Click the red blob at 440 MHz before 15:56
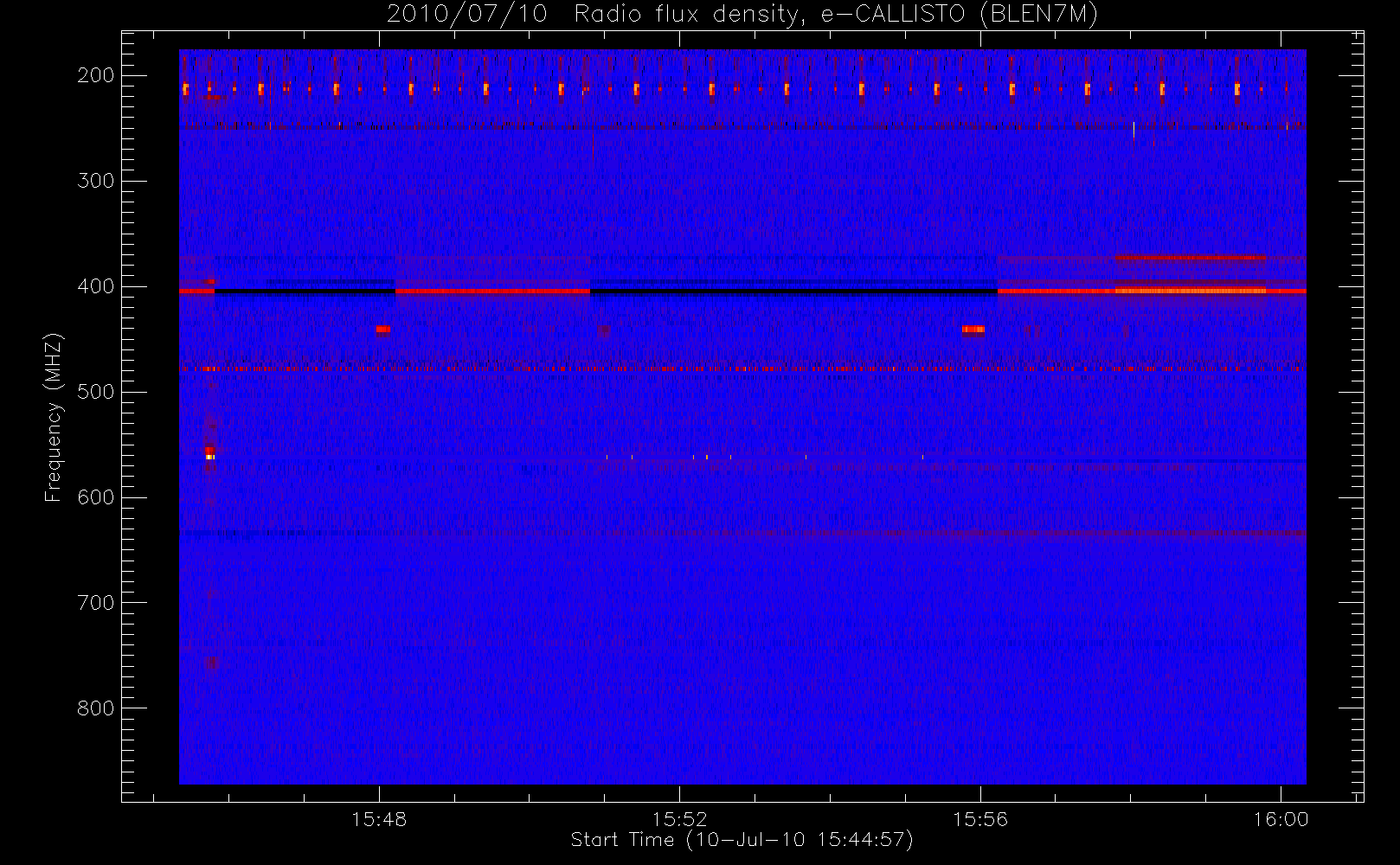Viewport: 1400px width, 865px height. pos(973,329)
